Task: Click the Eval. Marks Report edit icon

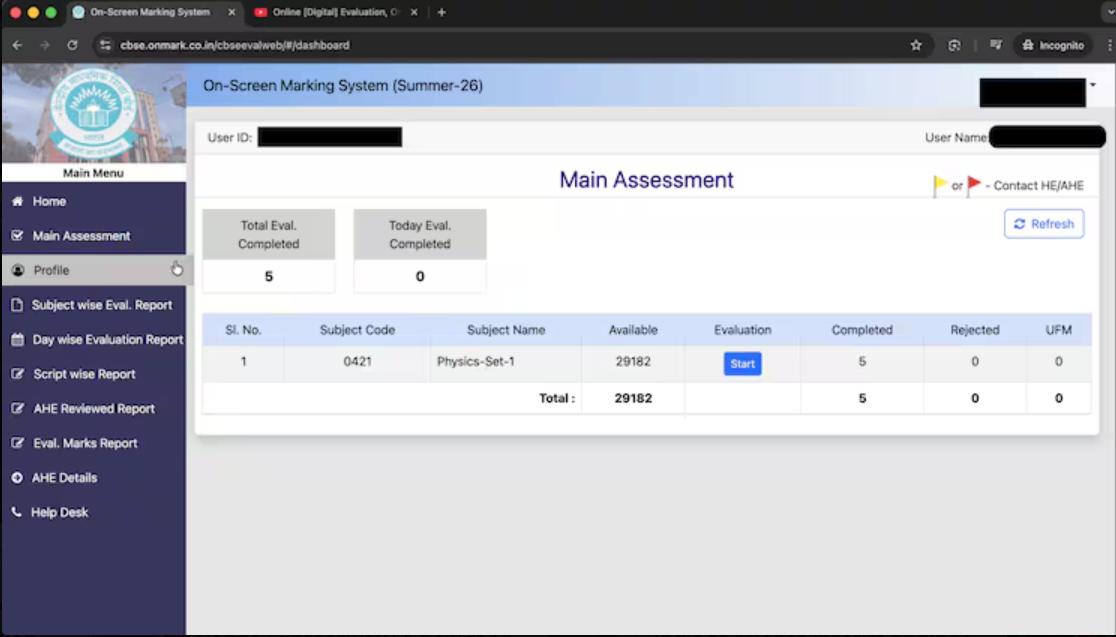Action: (17, 443)
